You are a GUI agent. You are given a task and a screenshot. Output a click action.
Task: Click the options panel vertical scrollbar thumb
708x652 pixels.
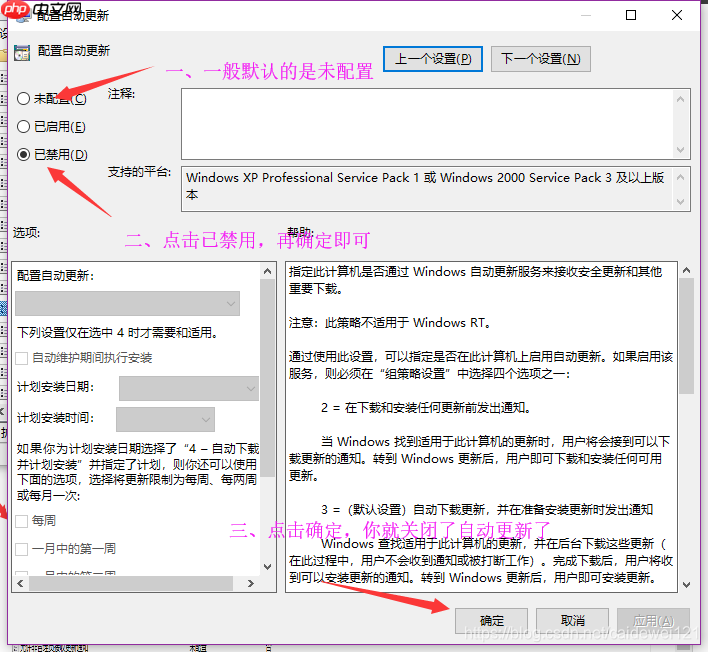267,378
